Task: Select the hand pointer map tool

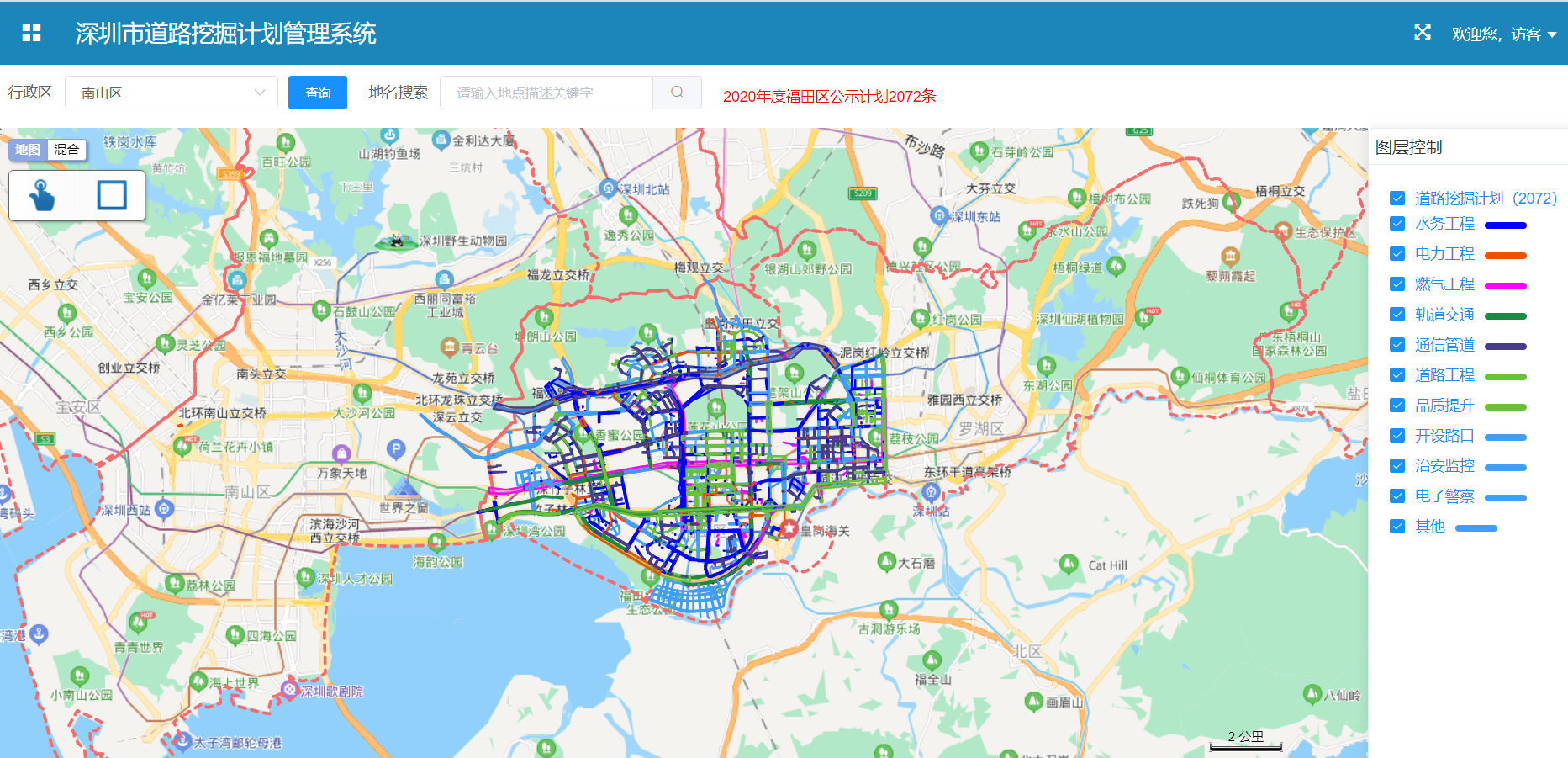Action: 43,195
